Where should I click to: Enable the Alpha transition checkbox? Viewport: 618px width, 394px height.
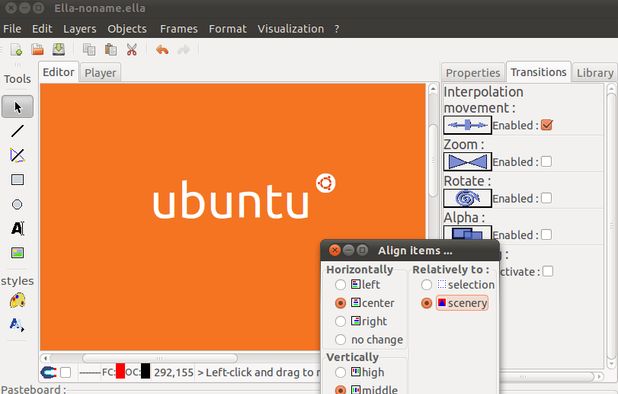click(x=546, y=235)
